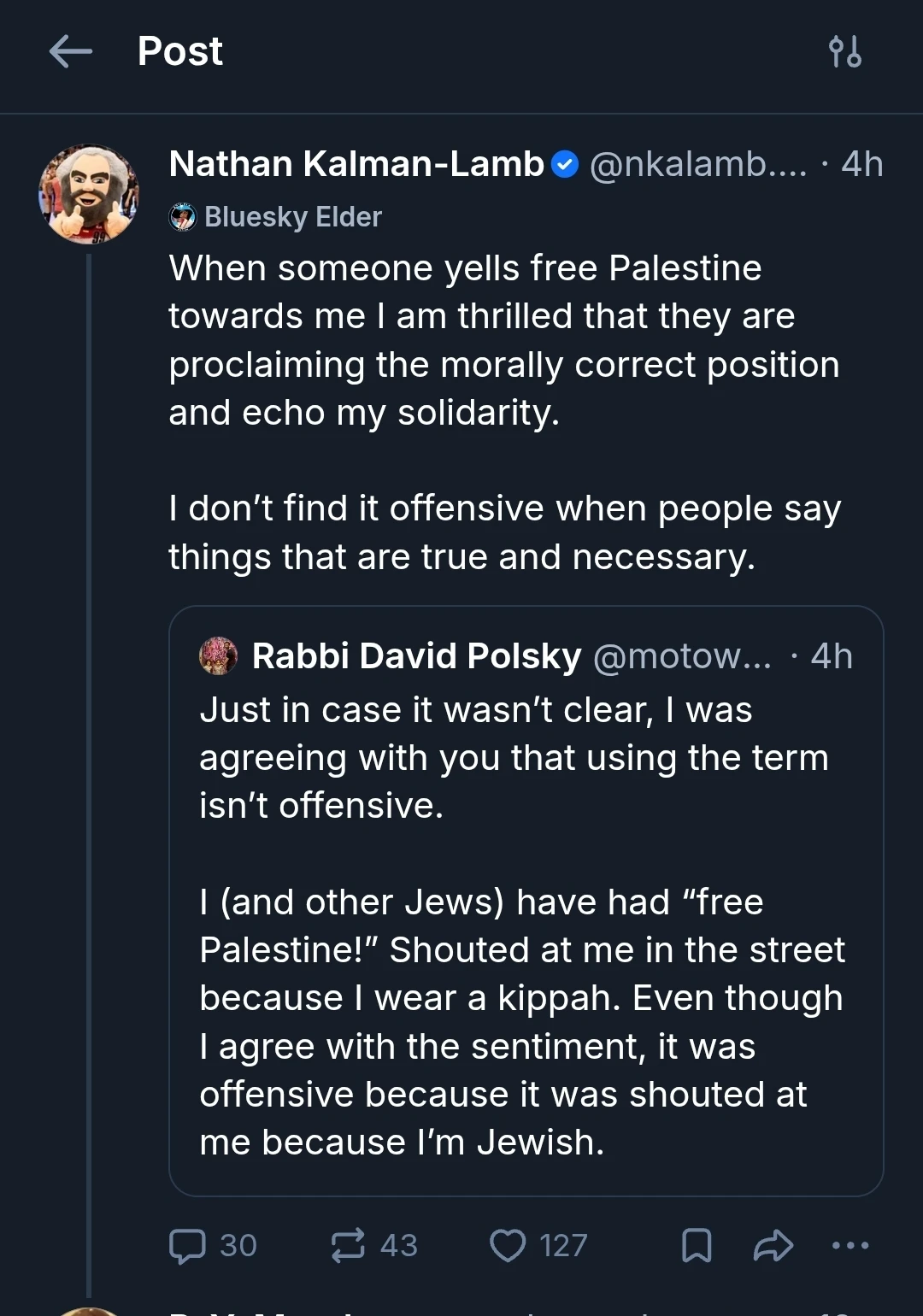Click the Bluesky Elder label text
This screenshot has height=1316, width=923.
tap(292, 217)
